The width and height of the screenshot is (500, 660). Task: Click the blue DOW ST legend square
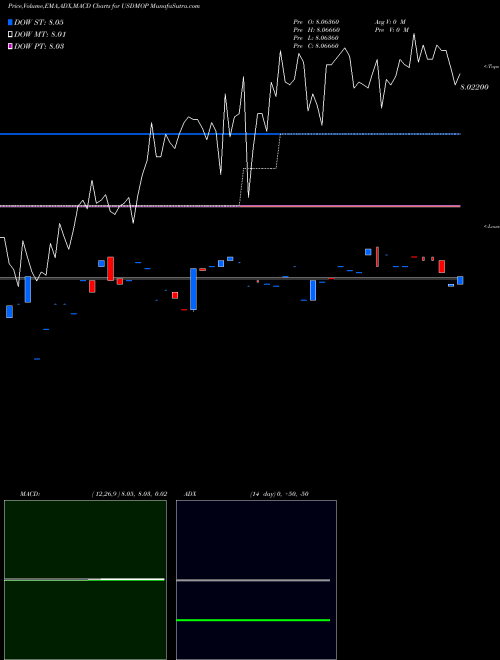[10, 22]
